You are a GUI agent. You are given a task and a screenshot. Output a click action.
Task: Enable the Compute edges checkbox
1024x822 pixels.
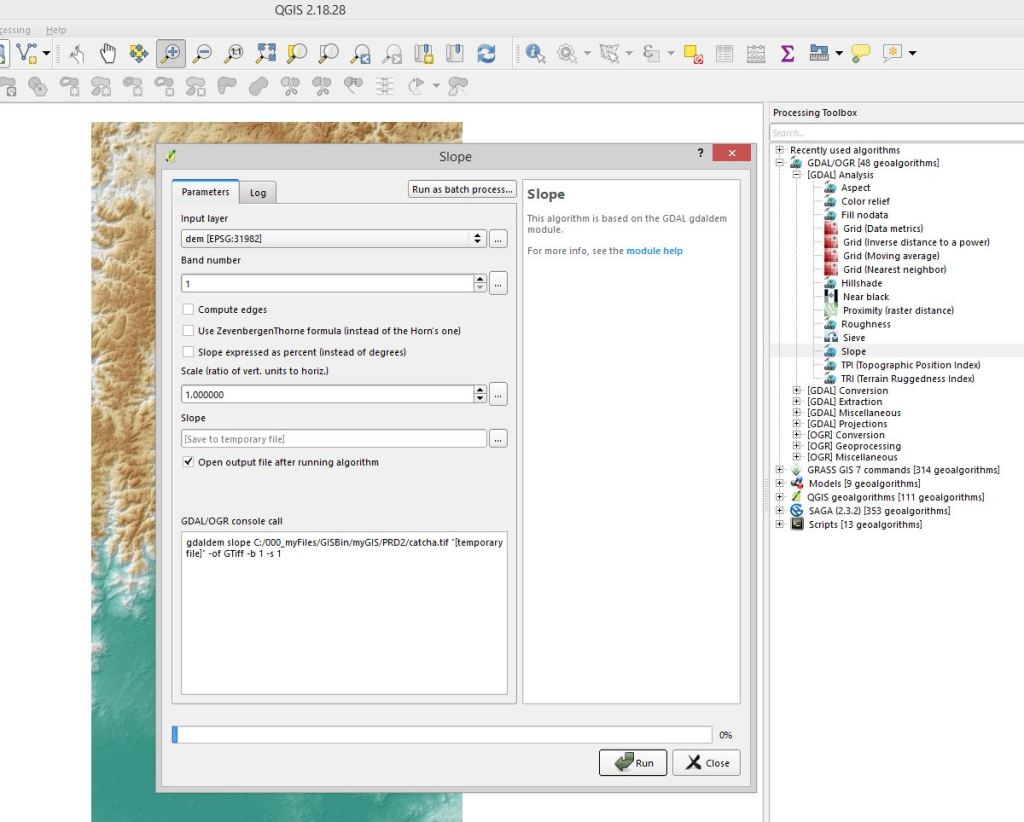188,310
